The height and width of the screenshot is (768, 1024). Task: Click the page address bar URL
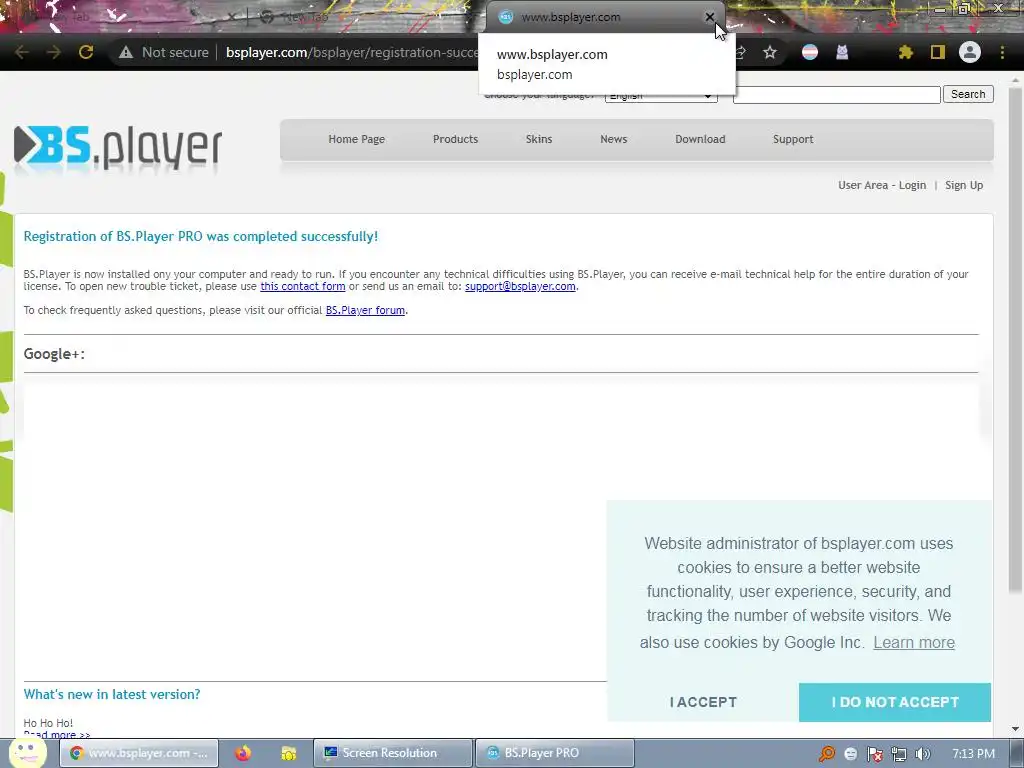tap(351, 52)
